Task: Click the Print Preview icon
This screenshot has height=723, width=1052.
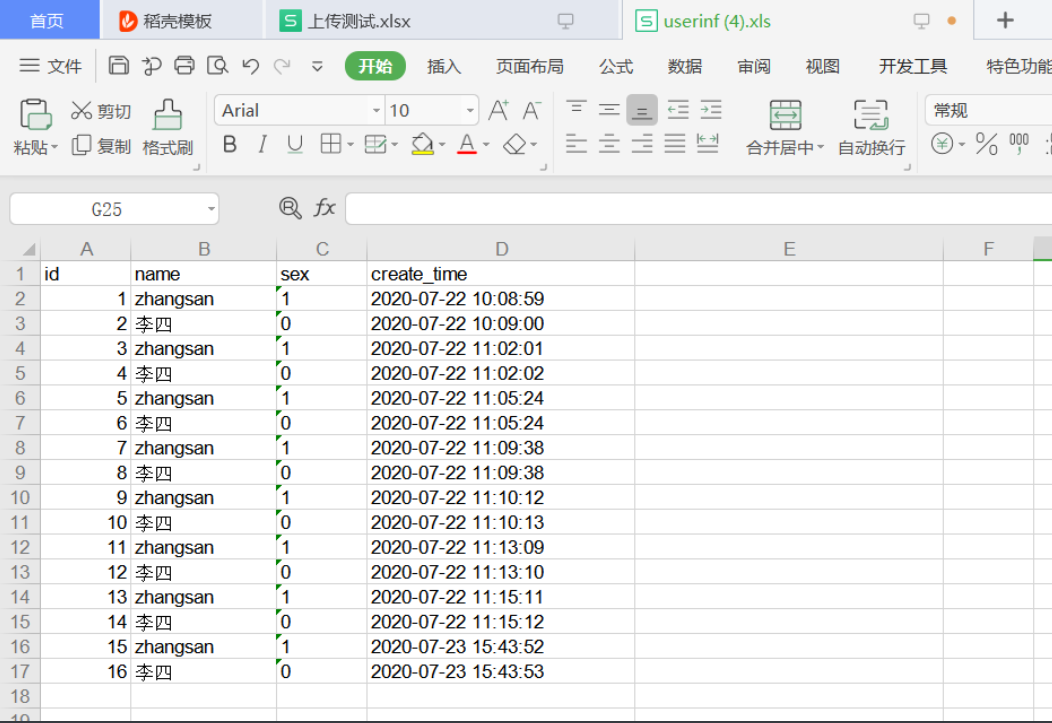Action: [x=216, y=66]
